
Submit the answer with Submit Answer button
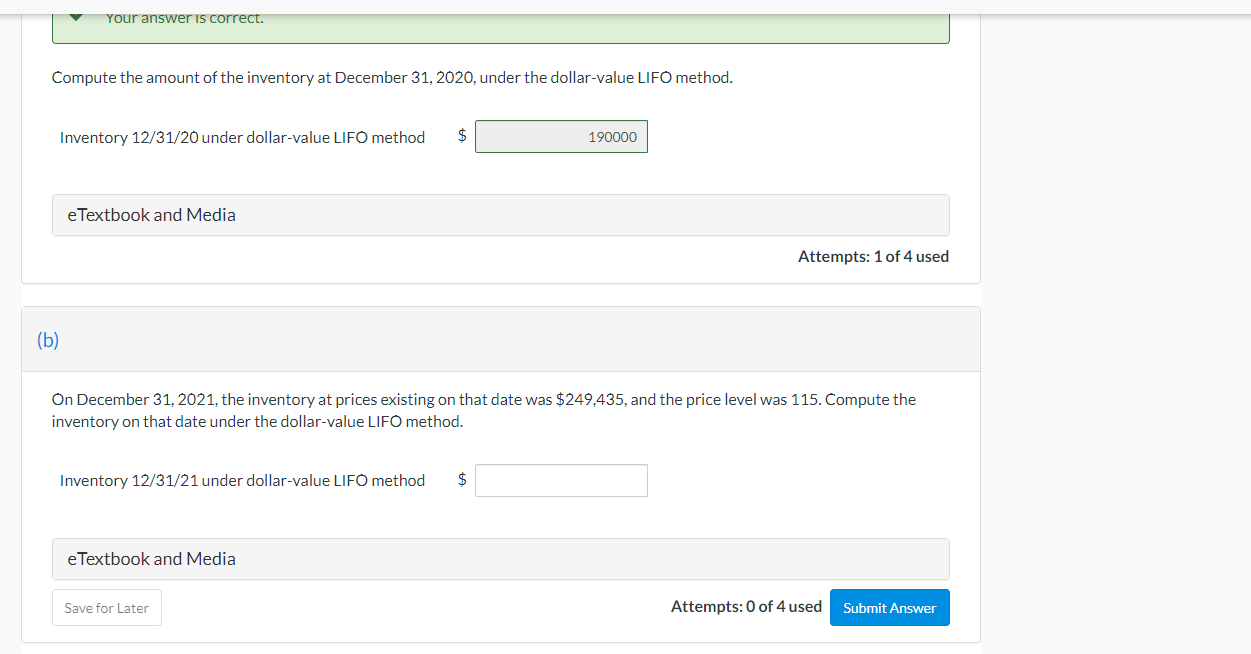(889, 608)
